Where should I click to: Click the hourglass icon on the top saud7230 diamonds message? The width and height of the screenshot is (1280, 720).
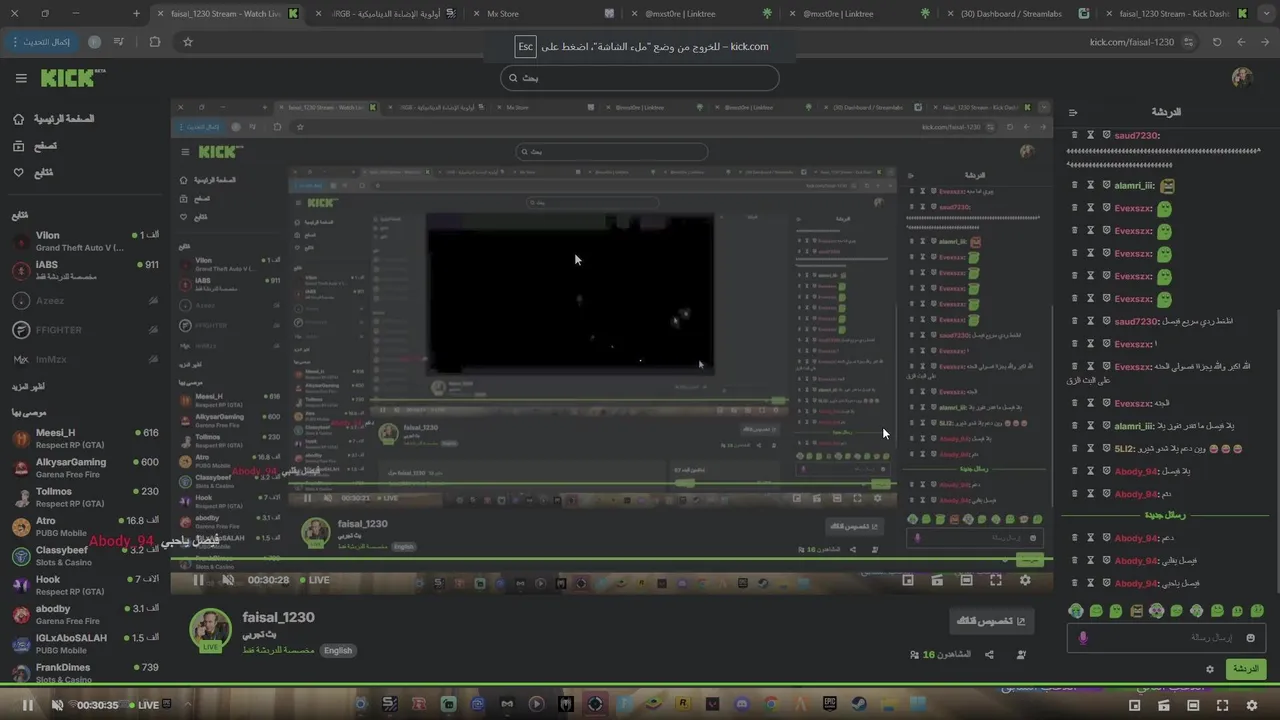[x=1091, y=135]
